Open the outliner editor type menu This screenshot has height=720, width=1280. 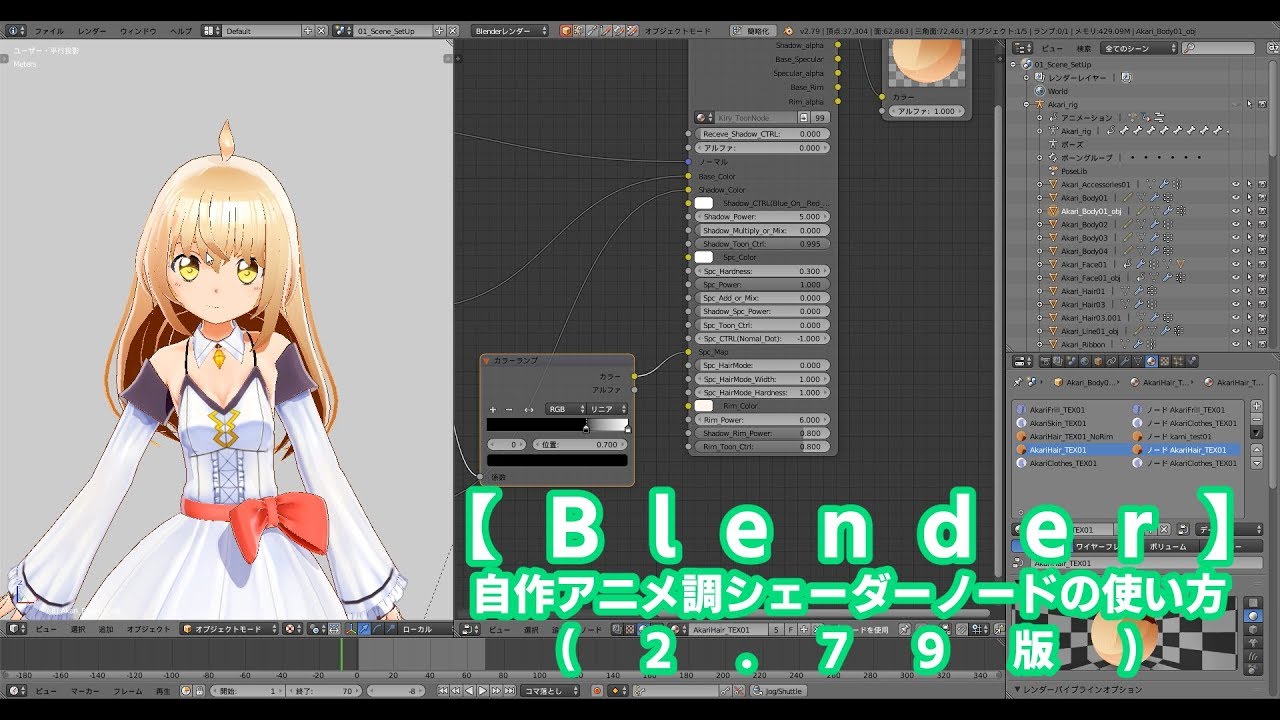point(1023,48)
